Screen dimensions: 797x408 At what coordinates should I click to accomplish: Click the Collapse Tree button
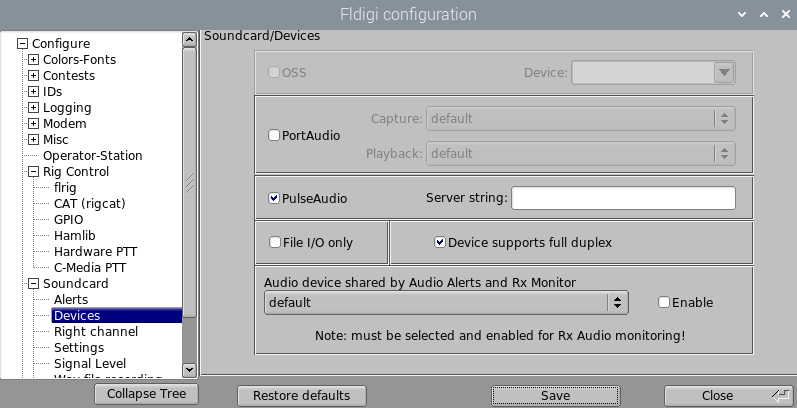146,395
